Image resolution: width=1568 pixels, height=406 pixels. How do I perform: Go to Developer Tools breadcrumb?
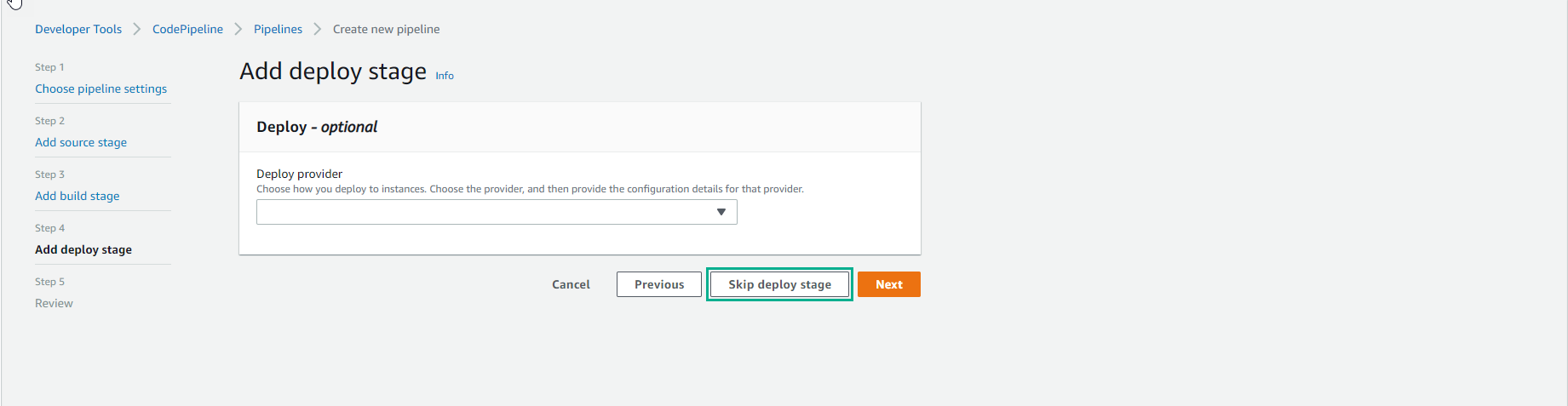[78, 29]
